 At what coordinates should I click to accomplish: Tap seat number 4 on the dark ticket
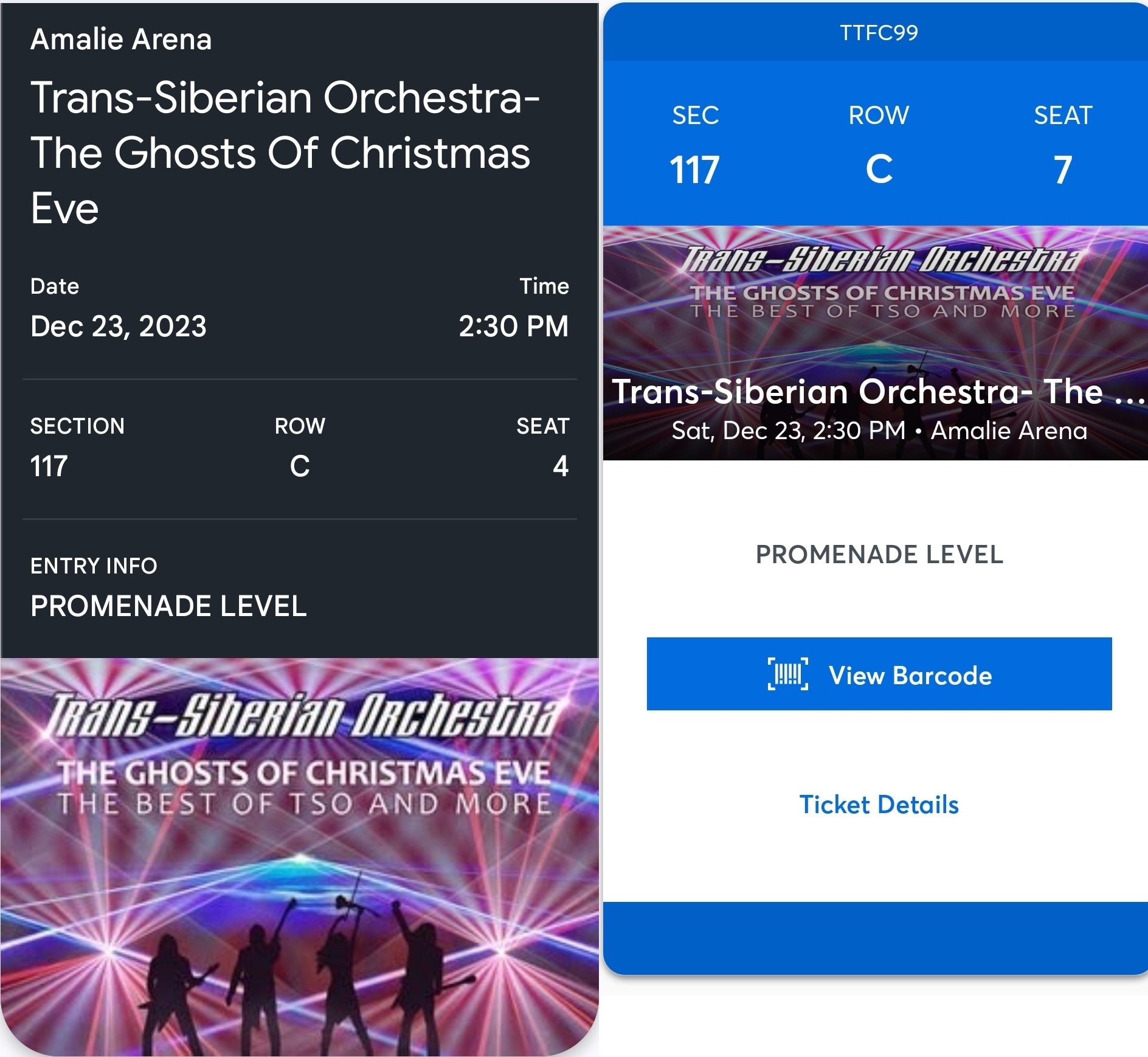pyautogui.click(x=560, y=466)
